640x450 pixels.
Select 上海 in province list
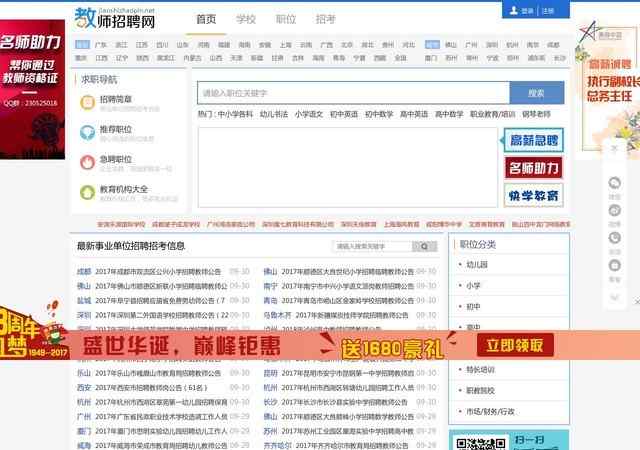tap(285, 45)
